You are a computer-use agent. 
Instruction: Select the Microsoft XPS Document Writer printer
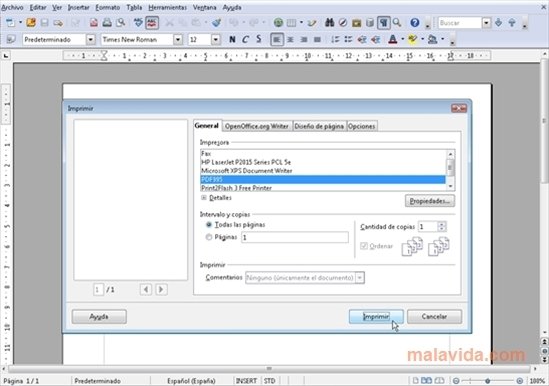[246, 171]
